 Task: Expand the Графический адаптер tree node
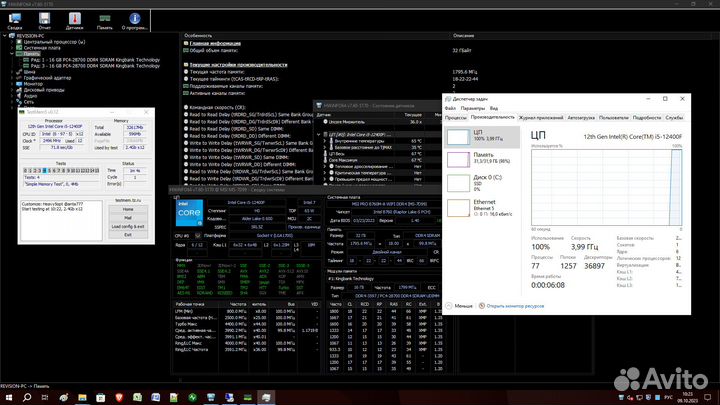(x=12, y=78)
